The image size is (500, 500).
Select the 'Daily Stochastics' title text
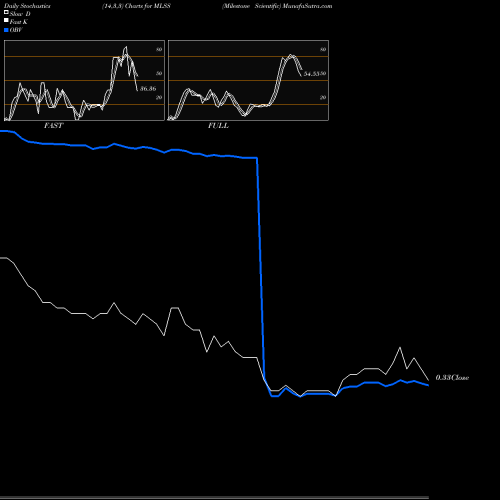pos(27,6)
